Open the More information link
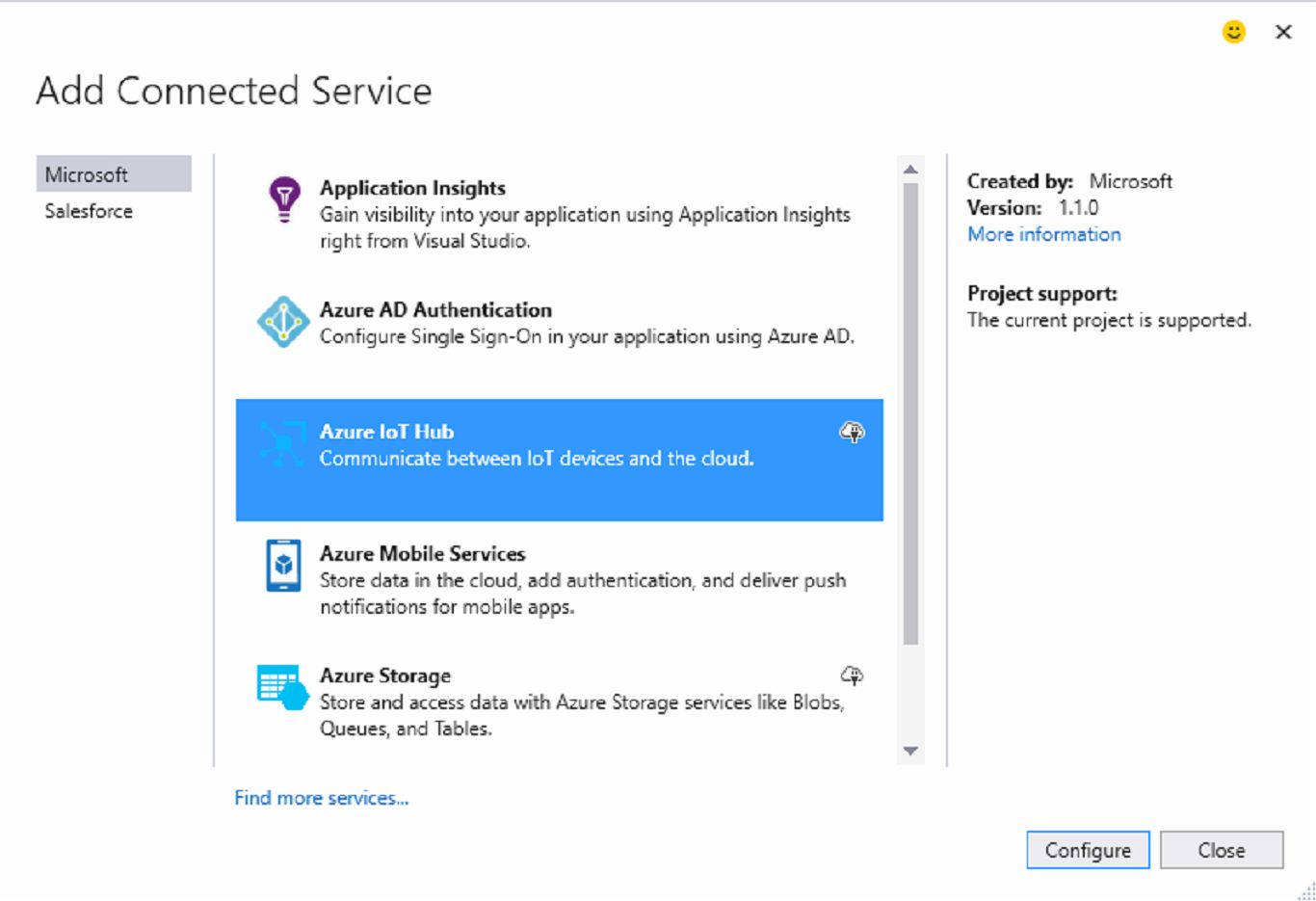Screen dimensions: 1316x901 1043,234
